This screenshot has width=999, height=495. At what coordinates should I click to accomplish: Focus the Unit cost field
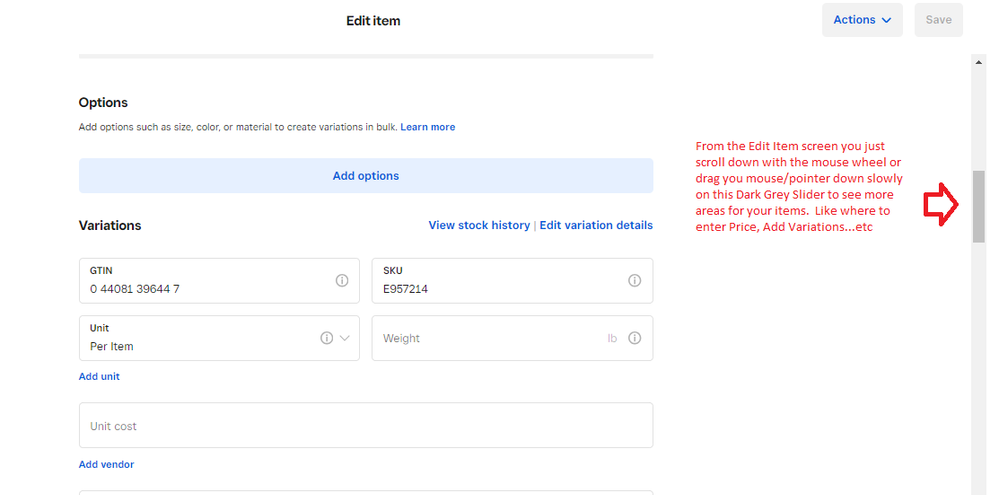[366, 426]
